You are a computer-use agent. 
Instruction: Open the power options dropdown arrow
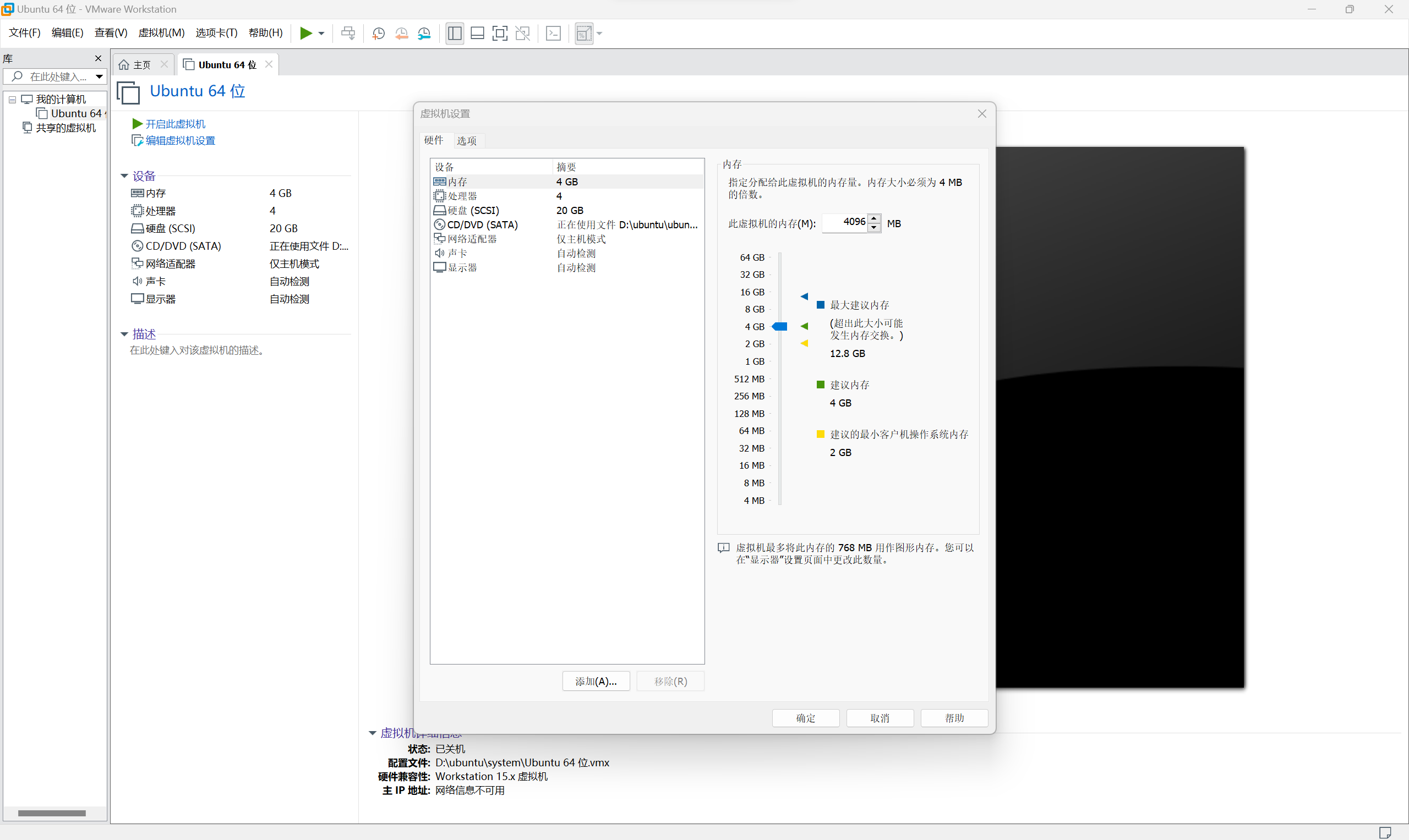tap(321, 34)
